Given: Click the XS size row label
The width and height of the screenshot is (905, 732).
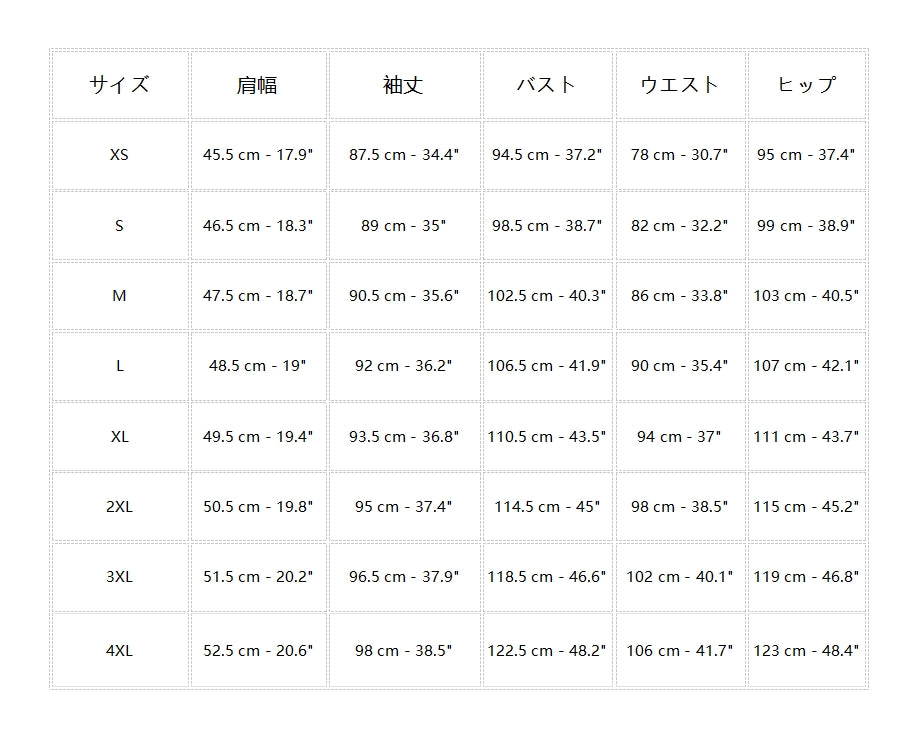Looking at the screenshot, I should pyautogui.click(x=119, y=155).
